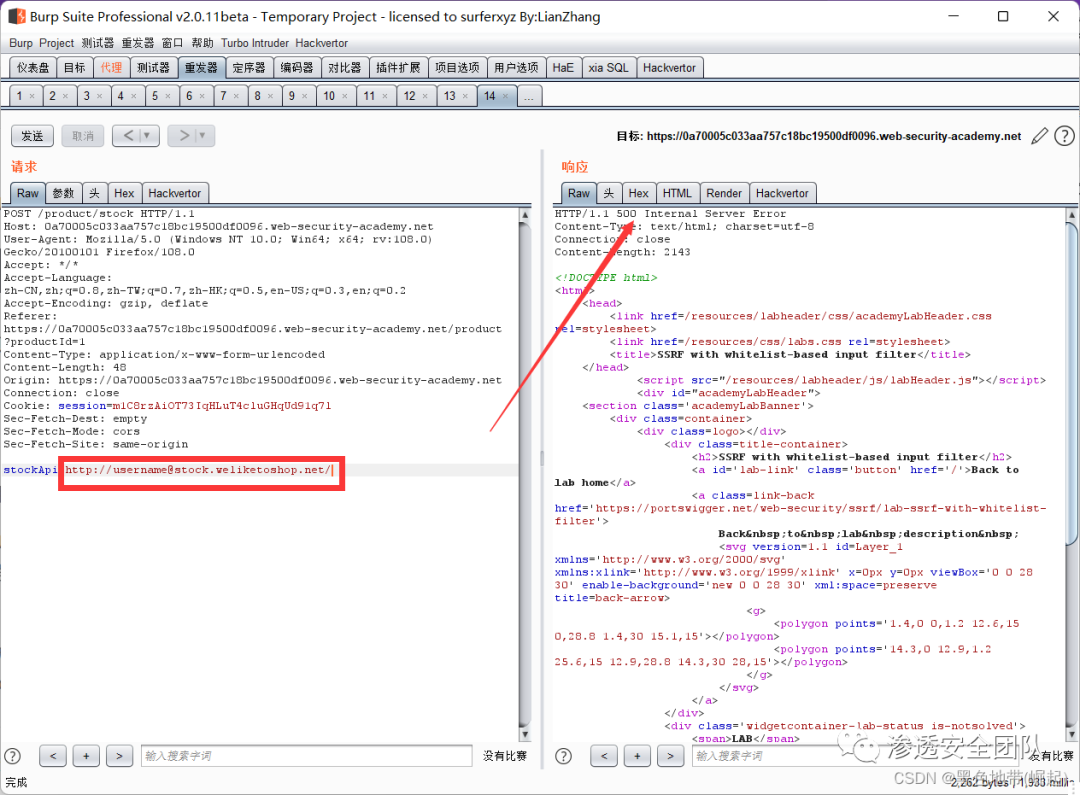
Task: Switch request view to 头 headers tab
Action: point(94,194)
